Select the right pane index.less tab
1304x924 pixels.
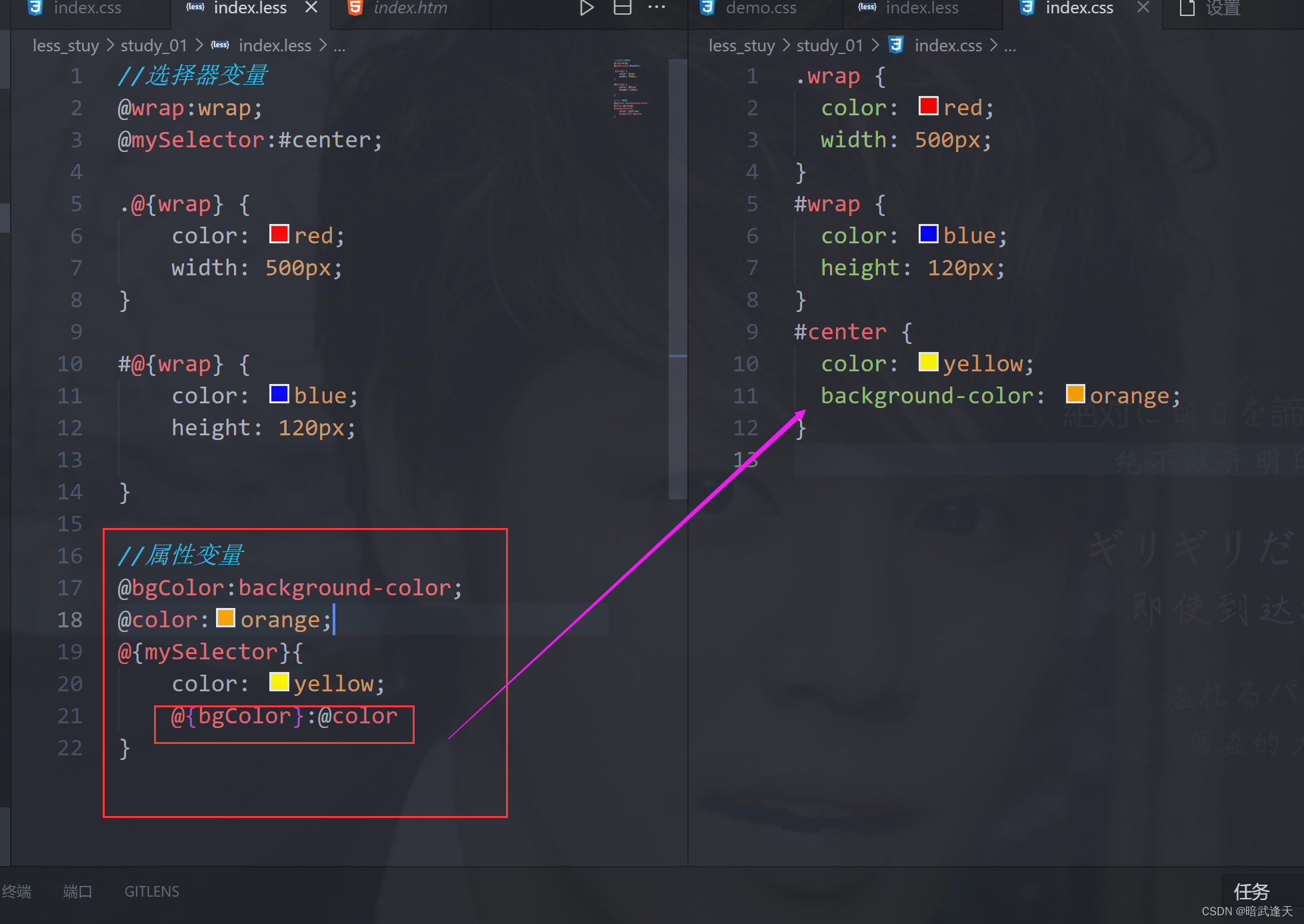[x=921, y=8]
